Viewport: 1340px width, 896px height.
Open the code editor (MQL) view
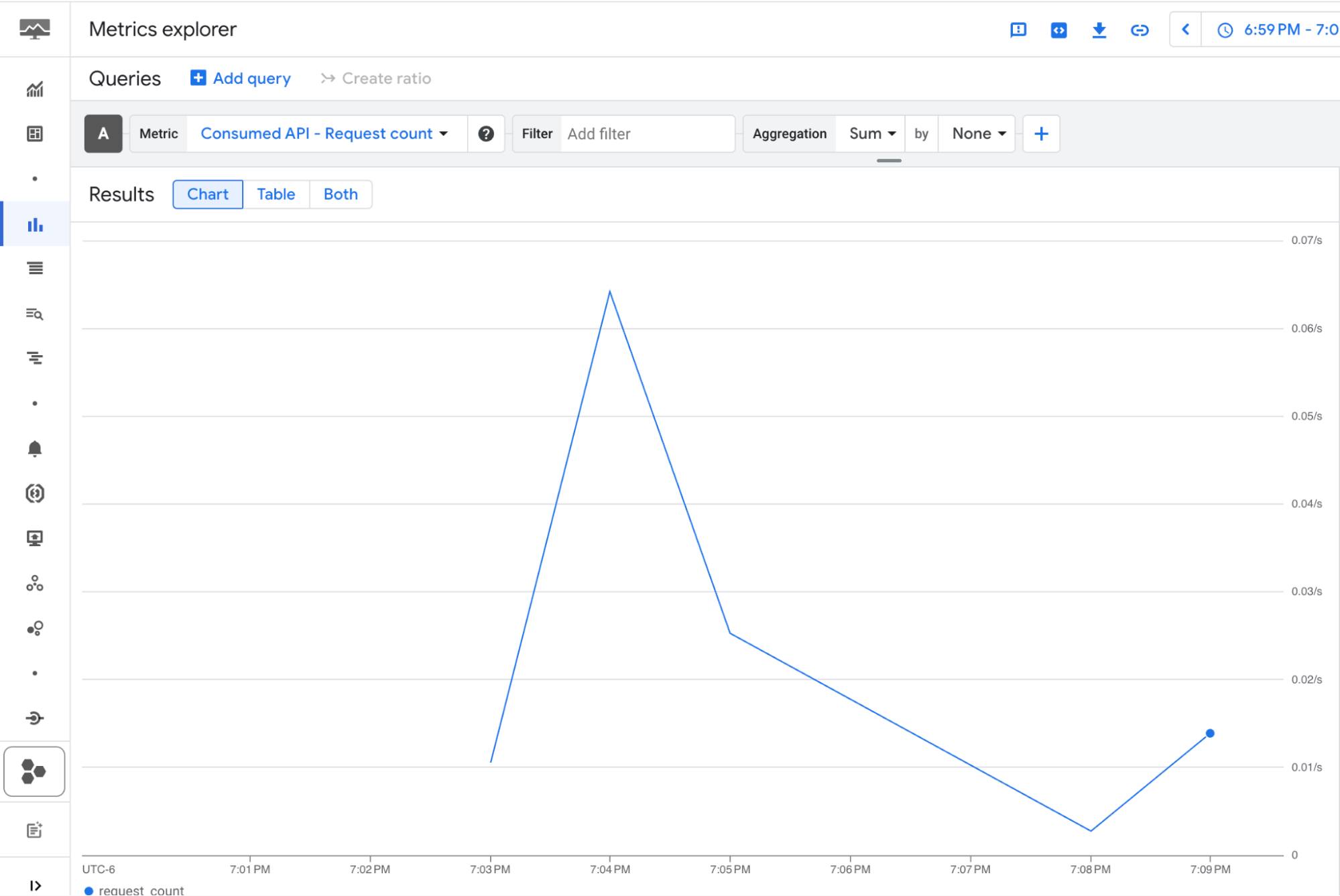coord(1060,30)
